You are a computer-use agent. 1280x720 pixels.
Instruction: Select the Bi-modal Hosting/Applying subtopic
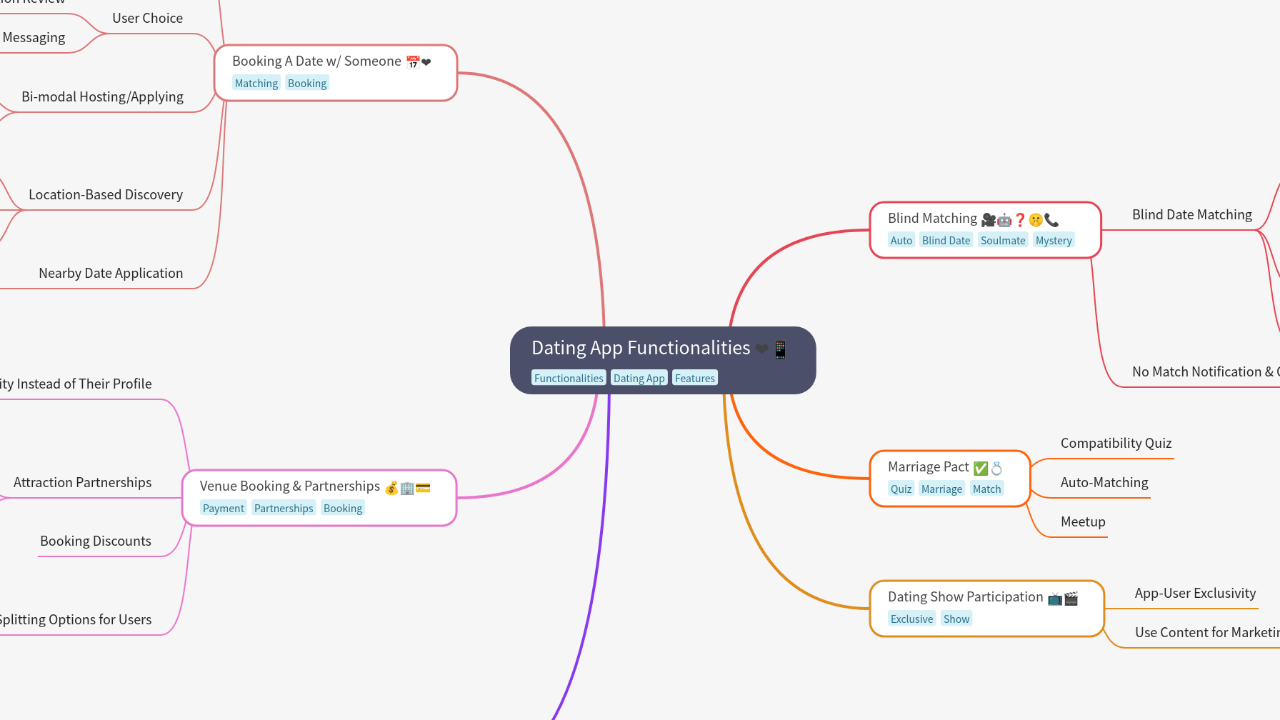tap(102, 97)
